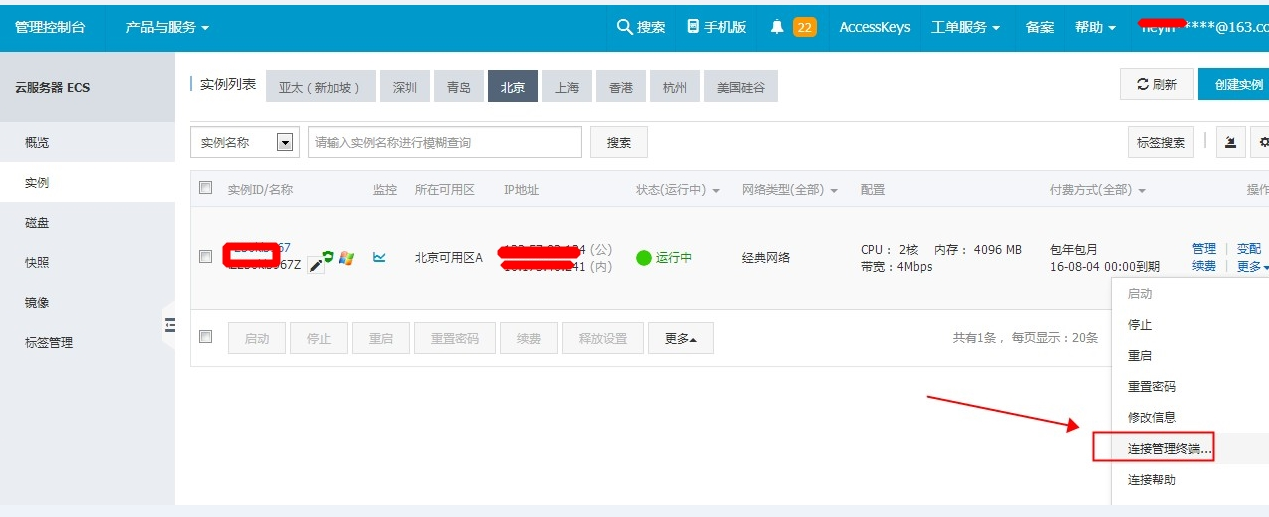Click the Windows OS logo icon
Screen dimensions: 1269x517
click(346, 258)
